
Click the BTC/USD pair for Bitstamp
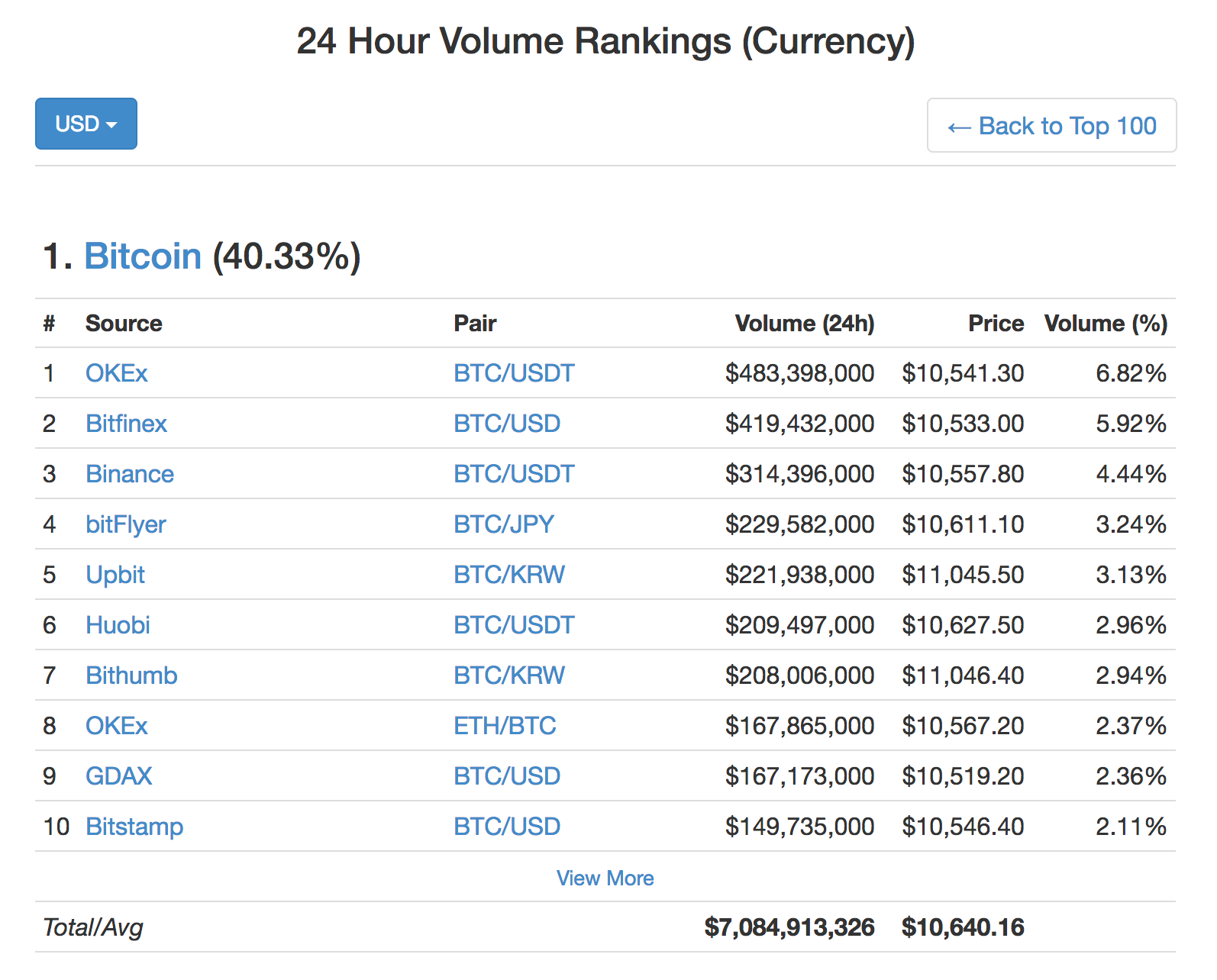tap(507, 827)
